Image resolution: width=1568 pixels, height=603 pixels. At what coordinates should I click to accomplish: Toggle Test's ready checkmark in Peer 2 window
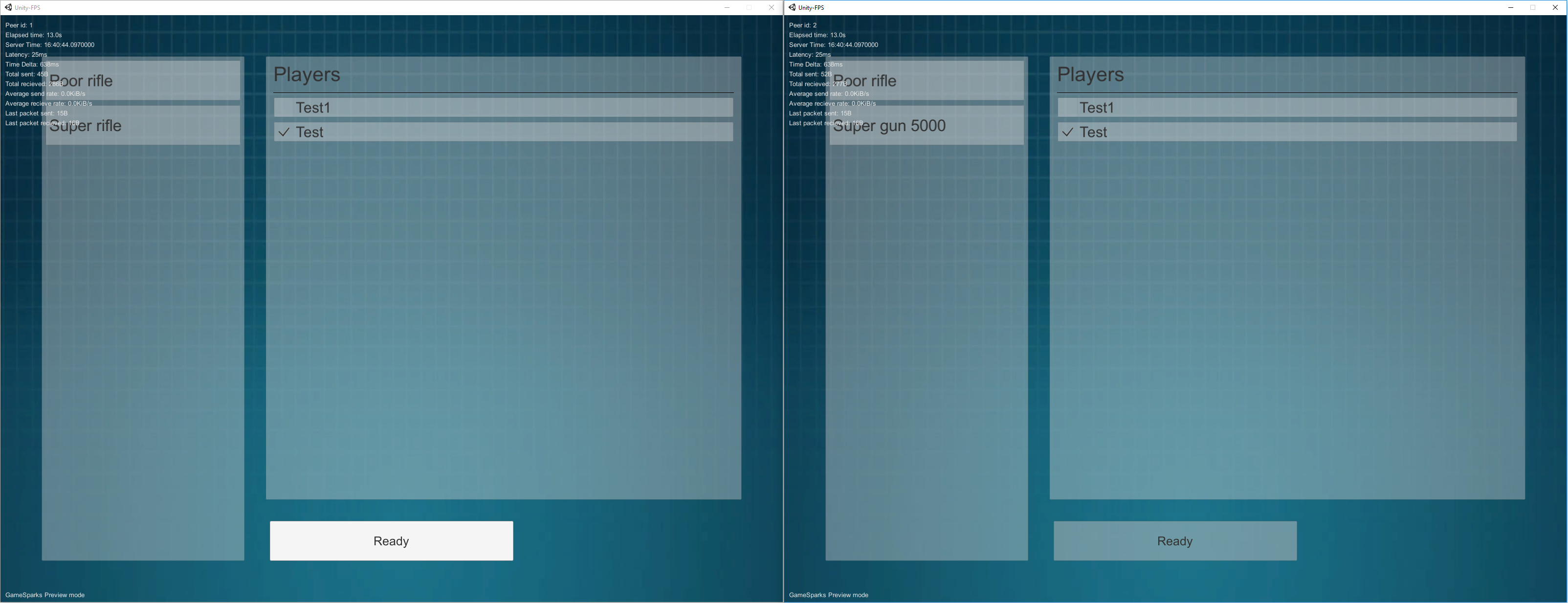[x=1068, y=132]
